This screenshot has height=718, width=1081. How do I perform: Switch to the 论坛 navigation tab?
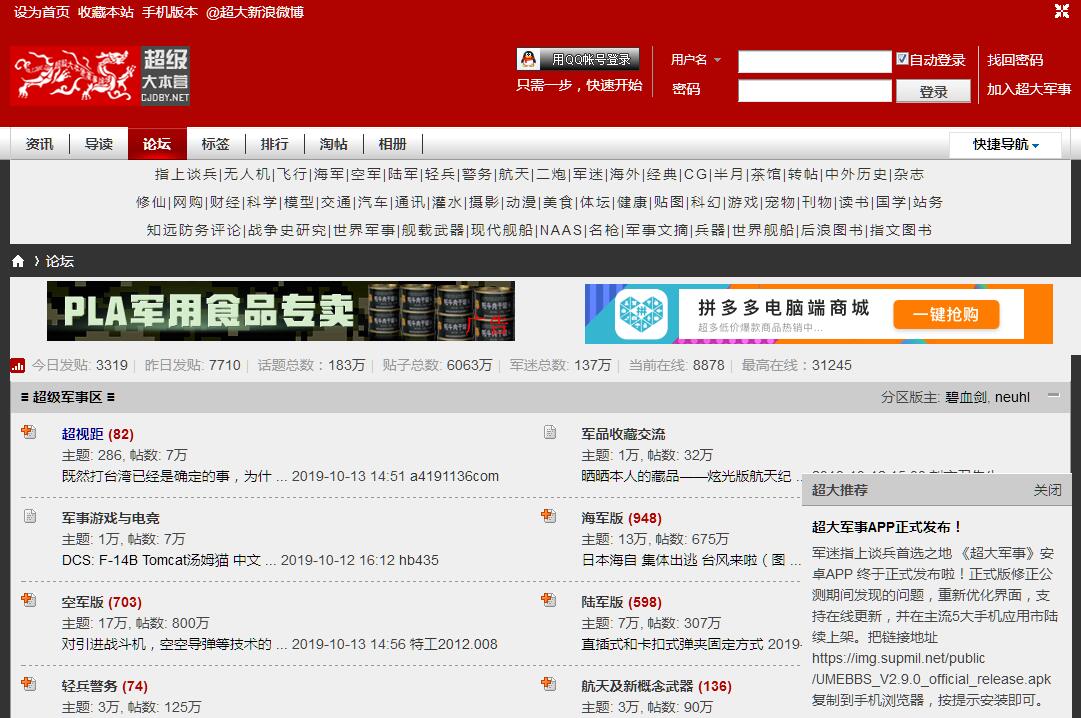pos(157,144)
